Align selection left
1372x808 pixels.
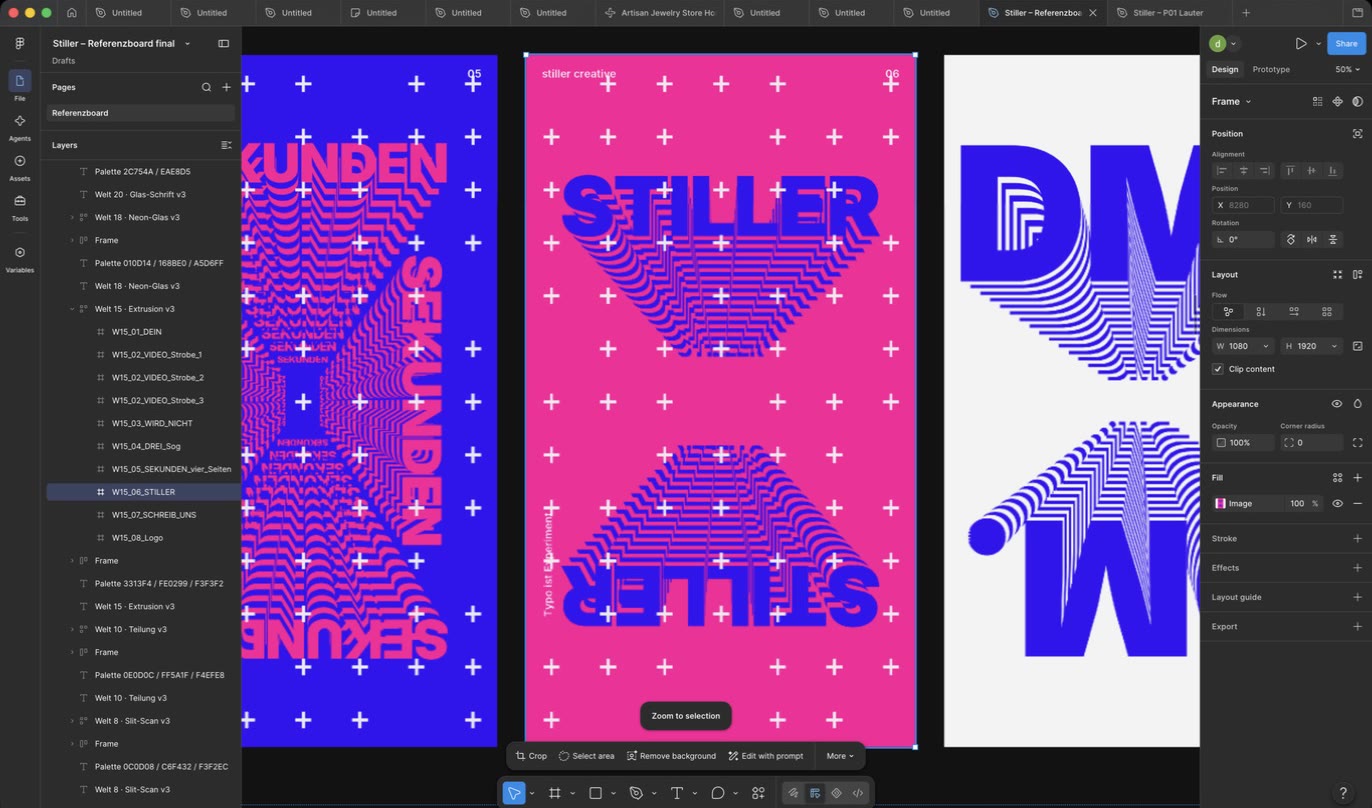(x=1222, y=171)
